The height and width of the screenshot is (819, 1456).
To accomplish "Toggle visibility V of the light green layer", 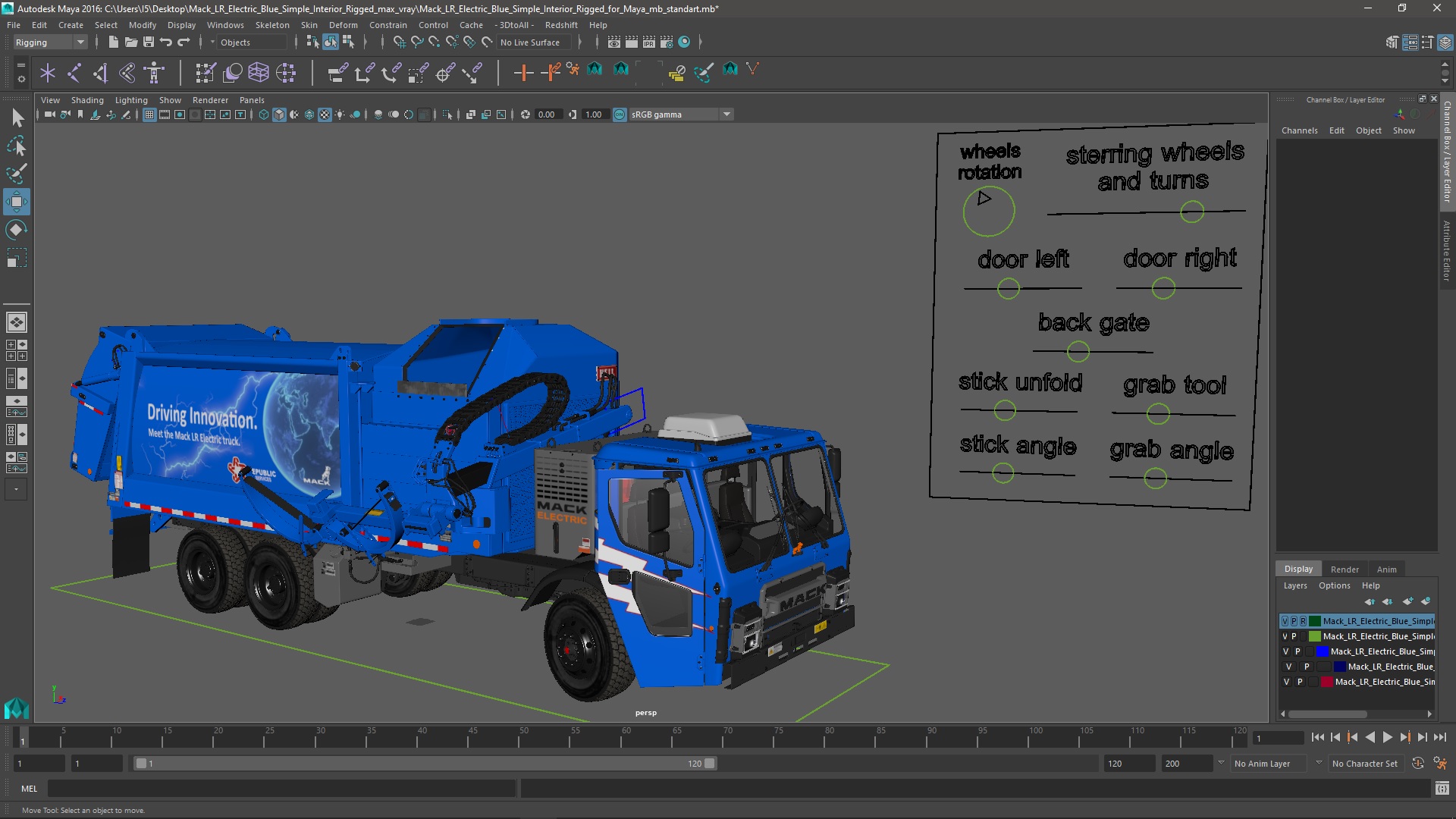I will point(1285,636).
